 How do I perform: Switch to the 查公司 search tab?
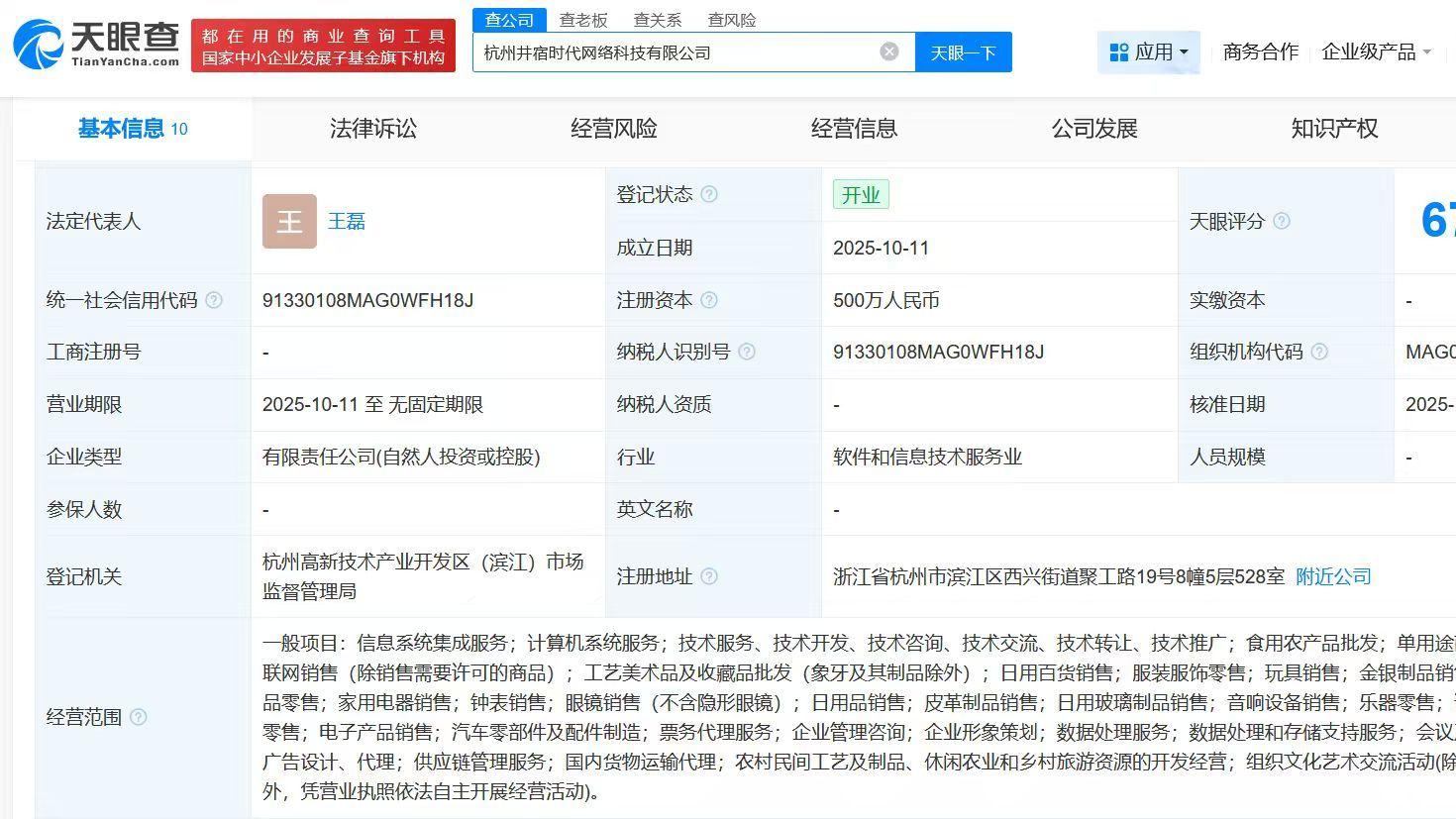509,20
